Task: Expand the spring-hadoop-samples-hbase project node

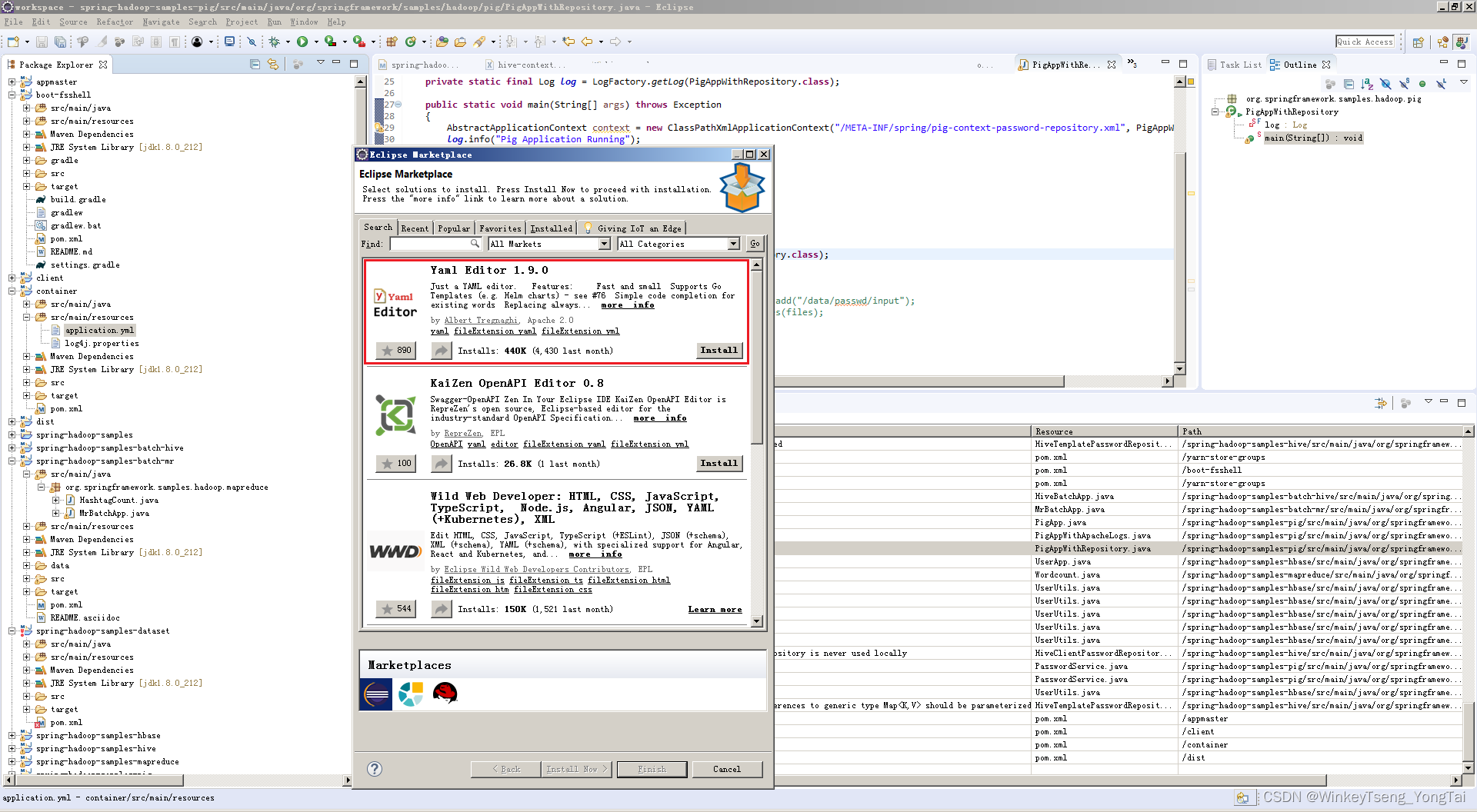Action: [12, 735]
